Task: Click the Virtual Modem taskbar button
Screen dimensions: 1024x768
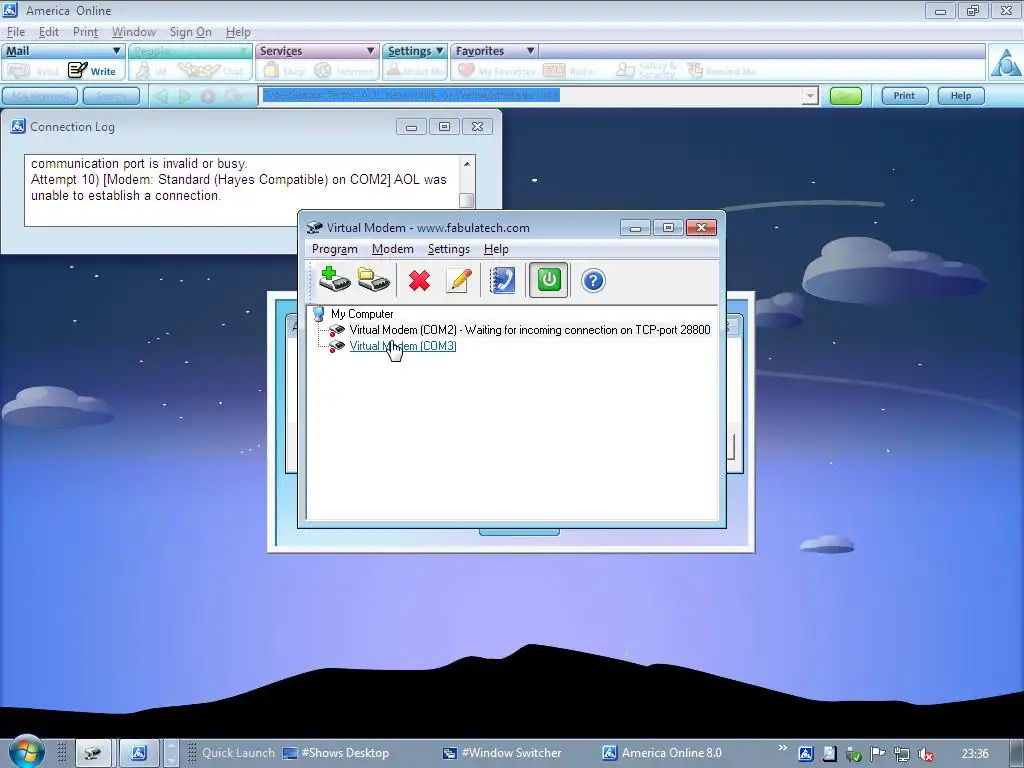Action: pos(92,753)
